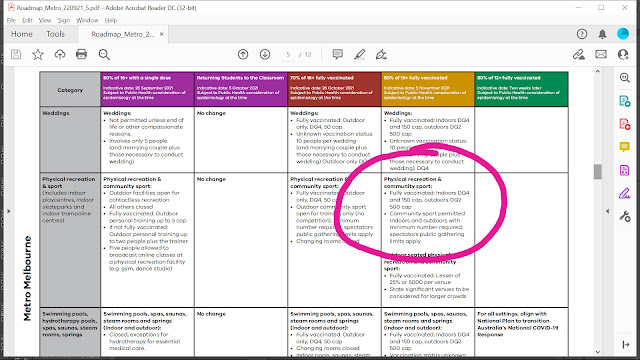The width and height of the screenshot is (640, 360).
Task: Share a link to this file
Action: (579, 54)
